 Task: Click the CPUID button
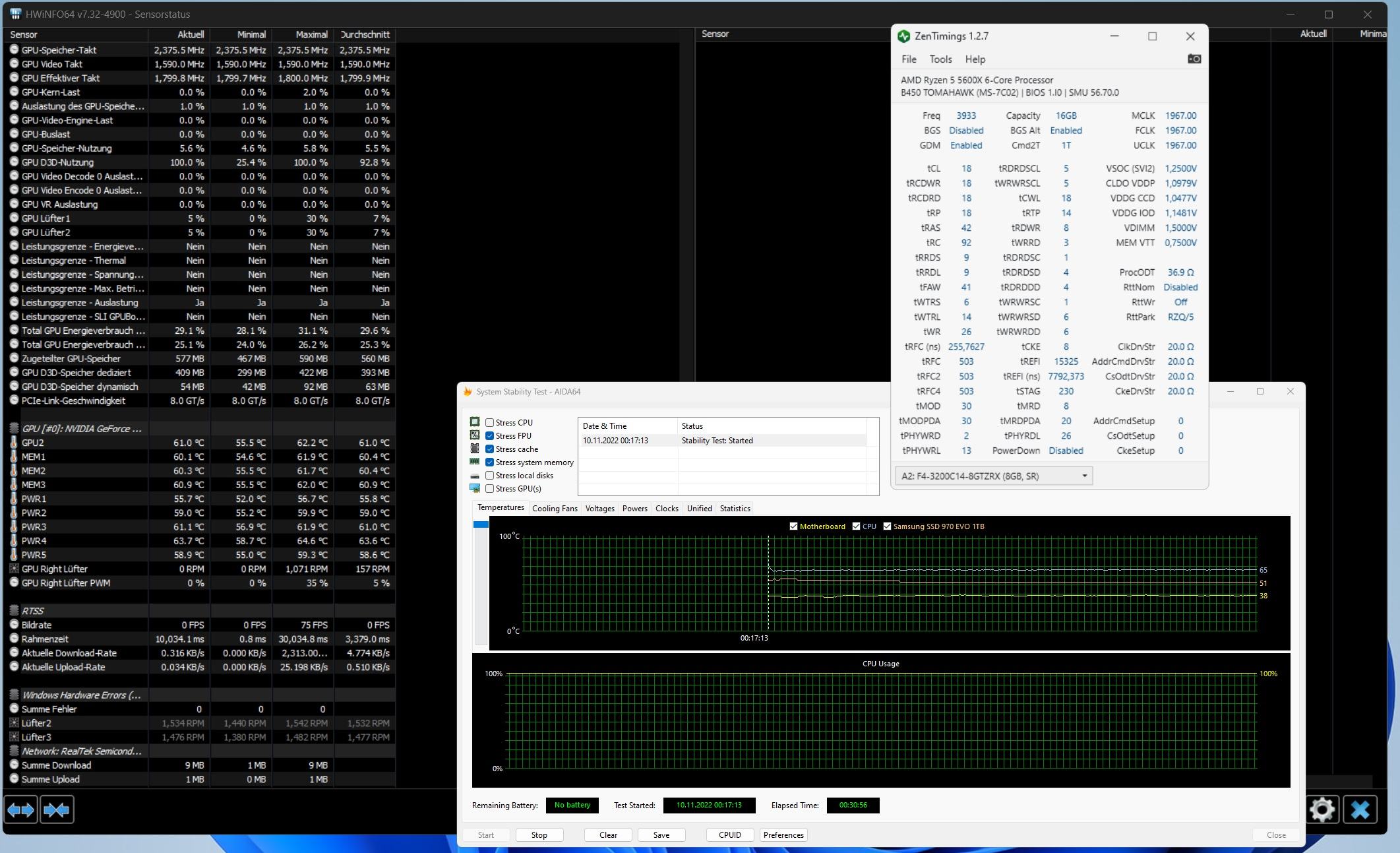(729, 835)
